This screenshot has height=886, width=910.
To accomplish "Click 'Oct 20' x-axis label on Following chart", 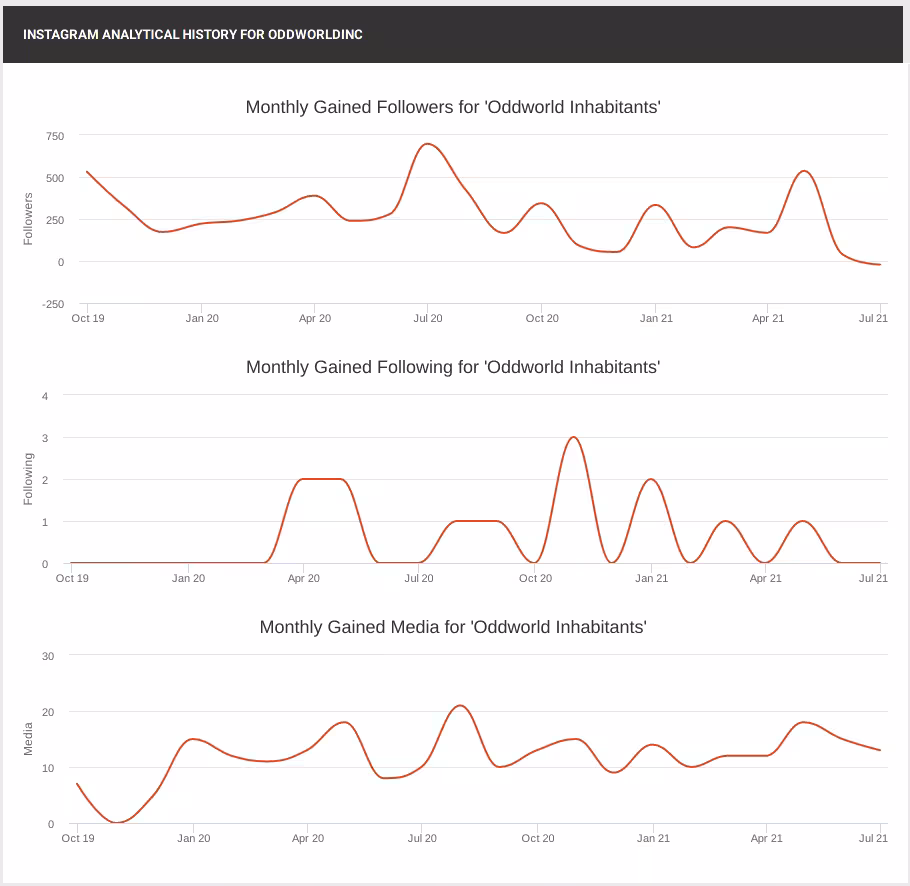I will (535, 578).
